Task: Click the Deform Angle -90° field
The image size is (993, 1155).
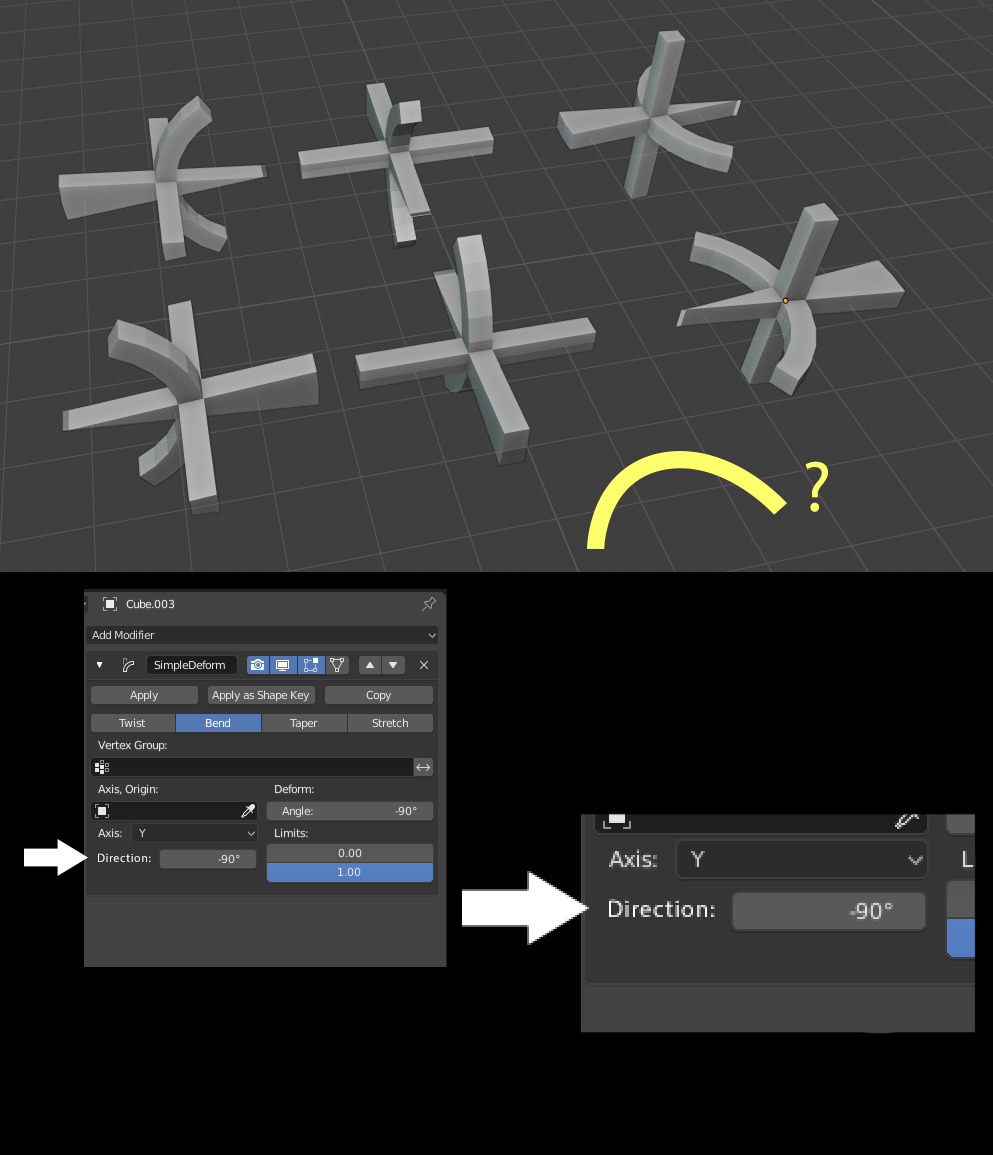Action: click(x=350, y=811)
